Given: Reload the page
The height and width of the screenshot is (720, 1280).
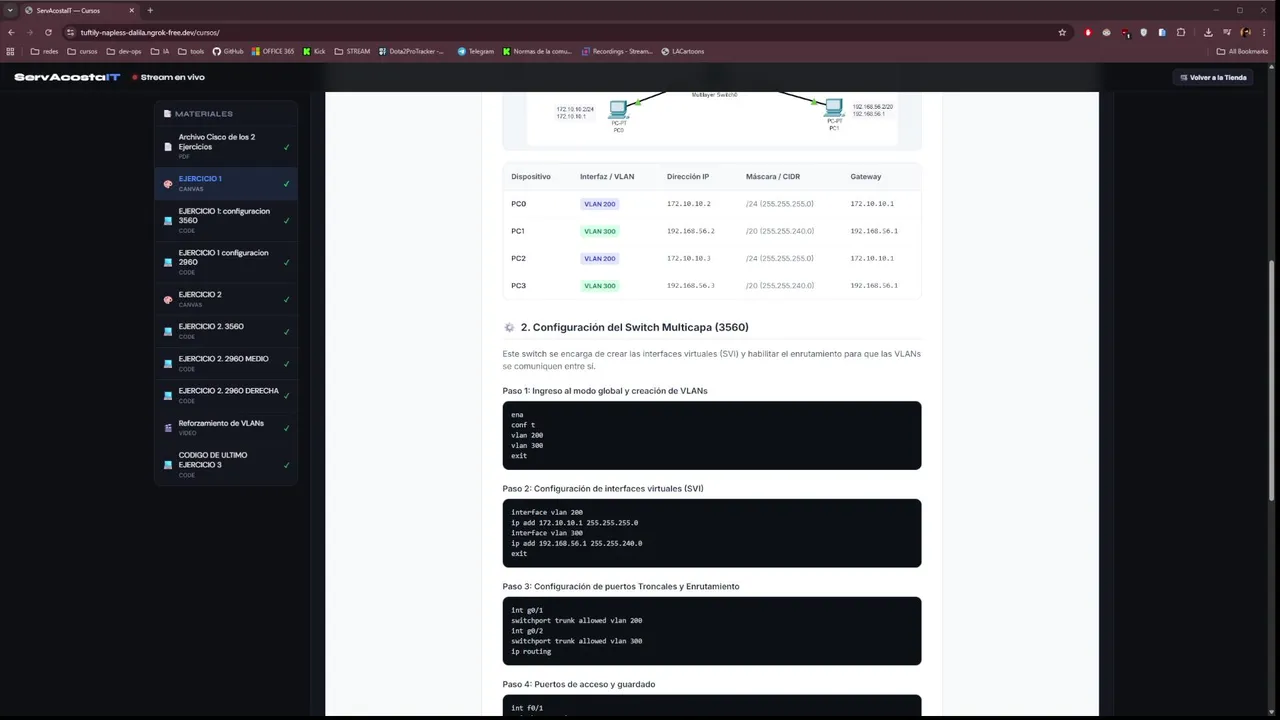Looking at the screenshot, I should [x=48, y=32].
